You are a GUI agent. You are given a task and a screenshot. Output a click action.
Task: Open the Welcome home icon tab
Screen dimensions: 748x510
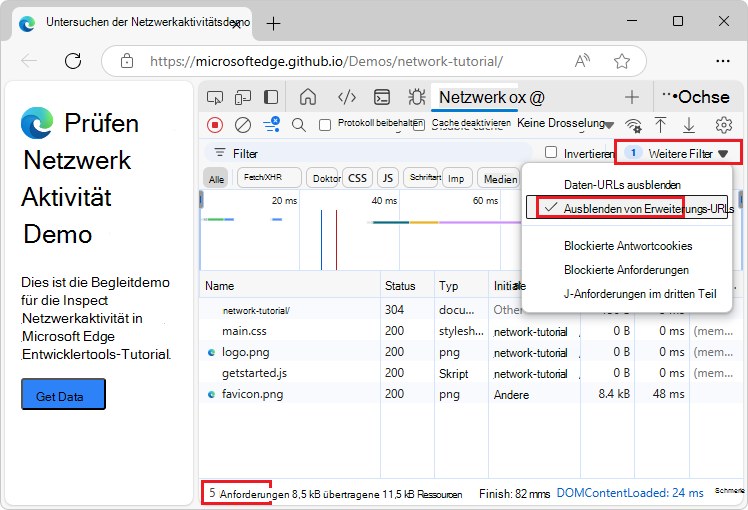(x=308, y=97)
